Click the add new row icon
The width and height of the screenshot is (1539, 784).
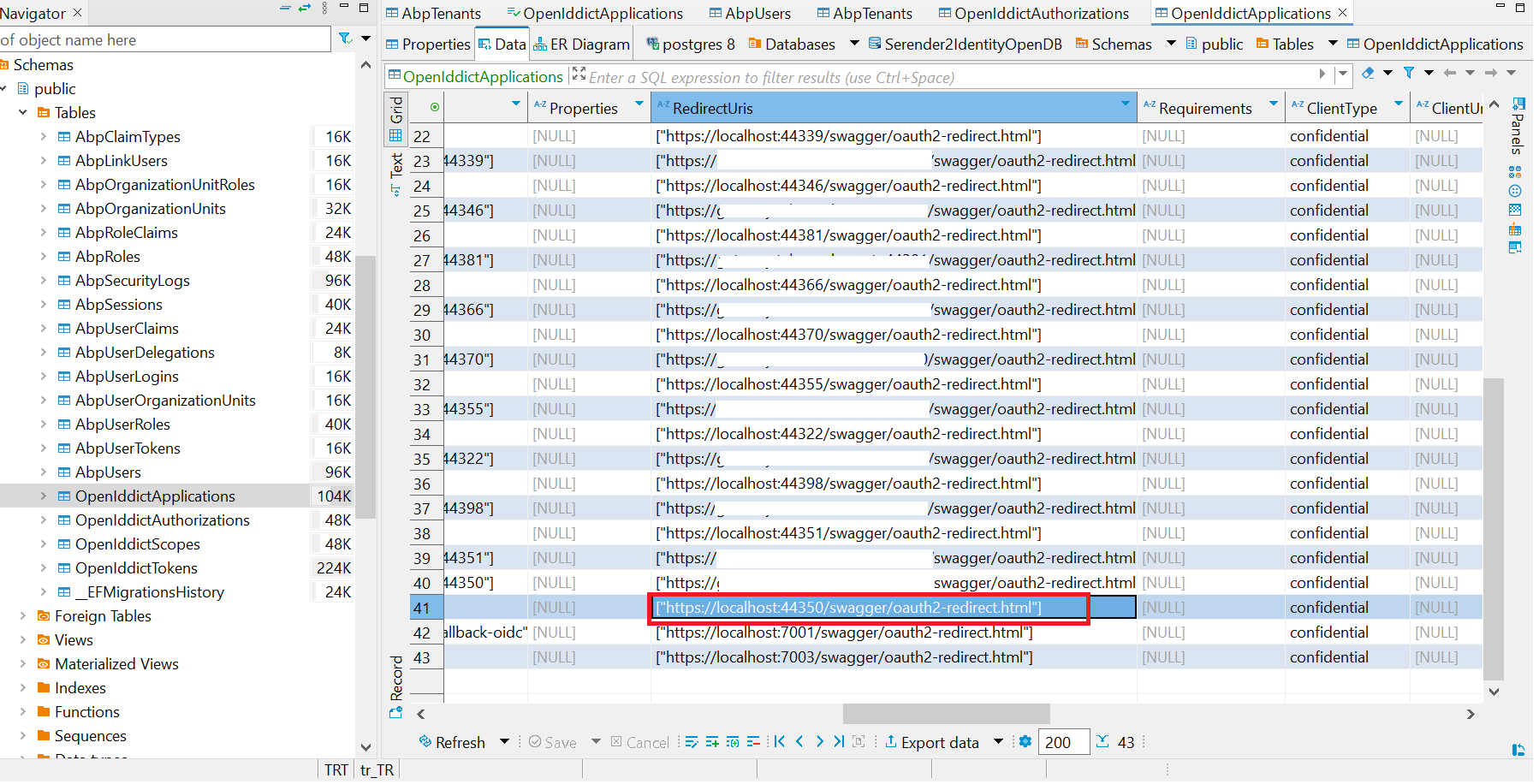coord(712,742)
